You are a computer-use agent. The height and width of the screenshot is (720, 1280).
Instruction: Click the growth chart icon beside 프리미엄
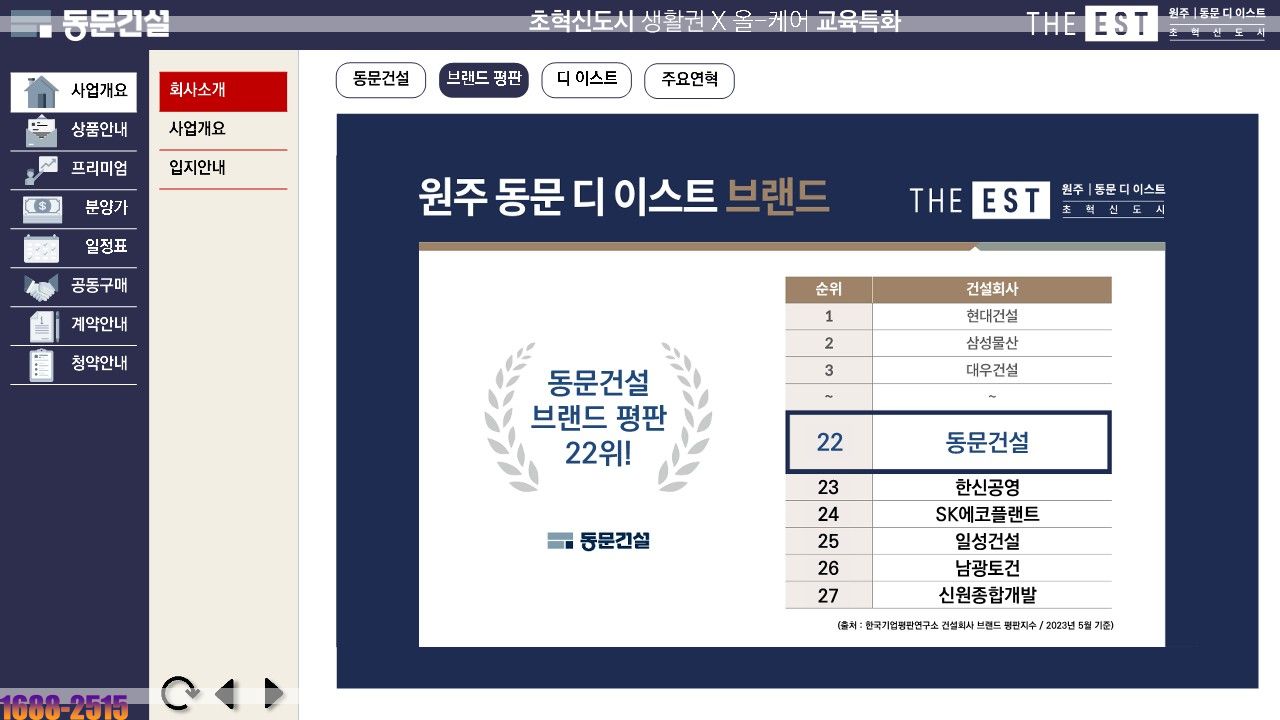41,170
